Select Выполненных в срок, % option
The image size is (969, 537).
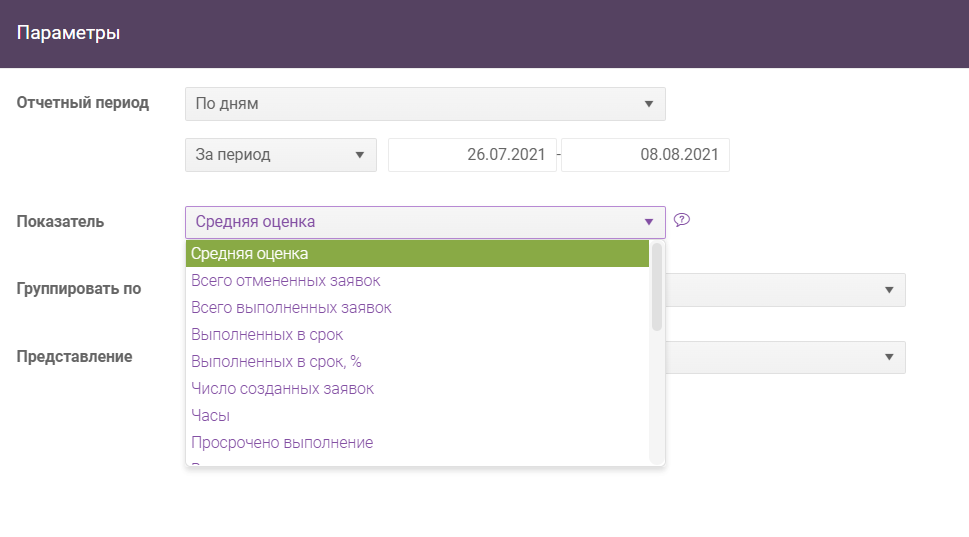tap(417, 362)
